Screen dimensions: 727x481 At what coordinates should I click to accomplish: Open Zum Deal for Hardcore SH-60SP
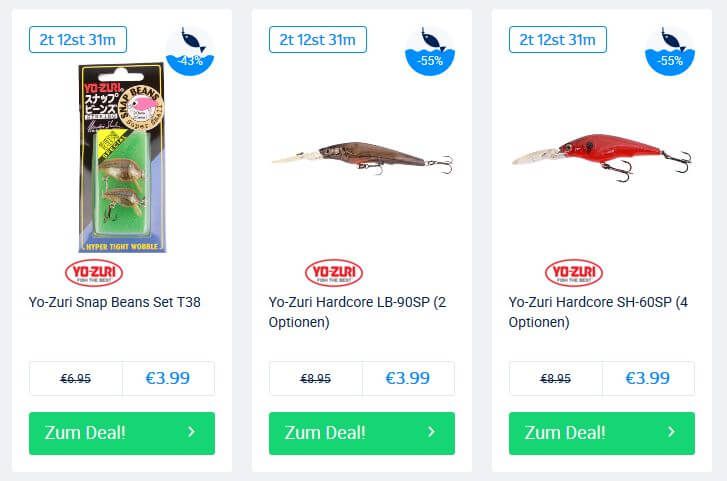tap(602, 433)
